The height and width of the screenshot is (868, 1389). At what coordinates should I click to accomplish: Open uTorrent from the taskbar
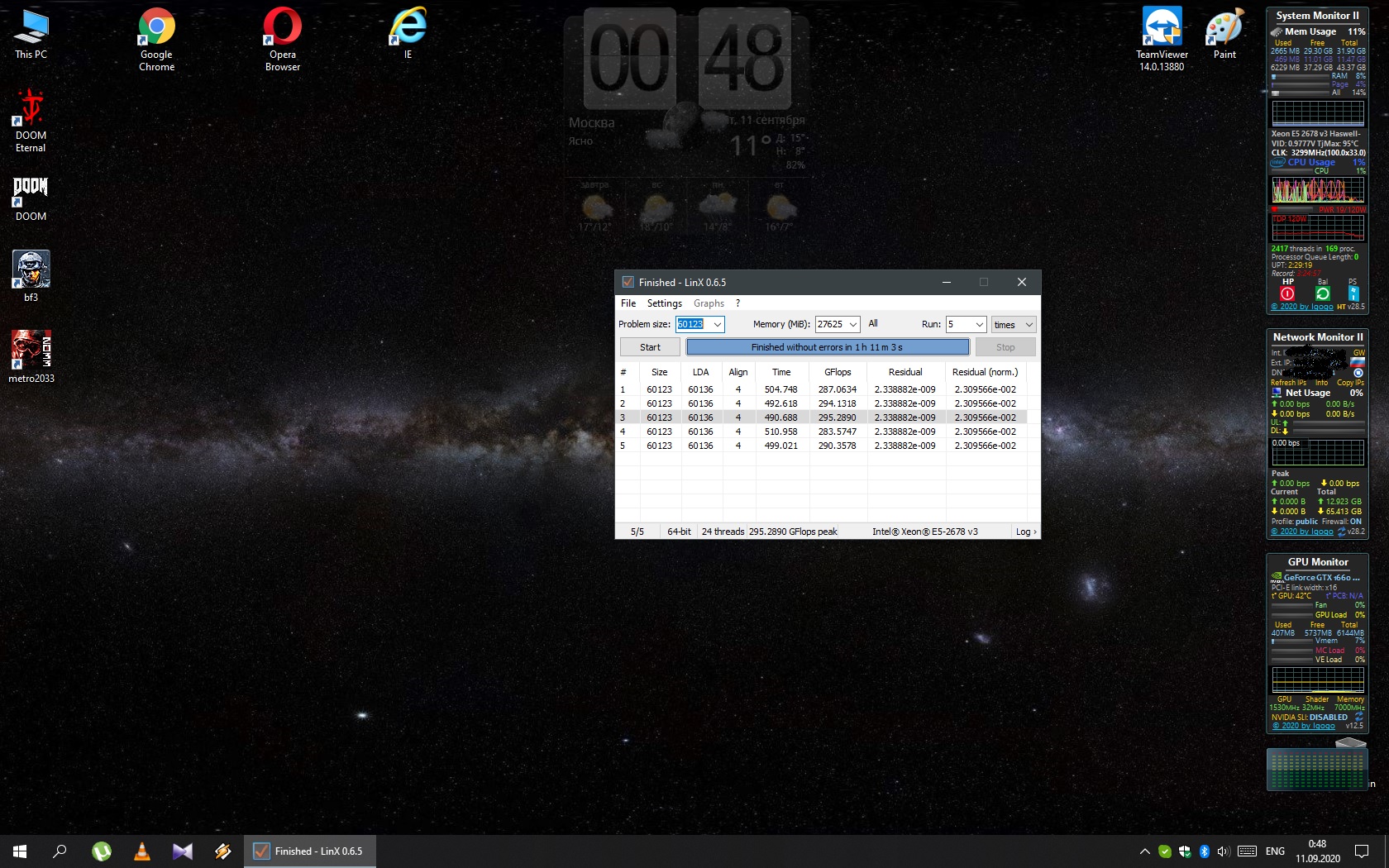click(101, 851)
